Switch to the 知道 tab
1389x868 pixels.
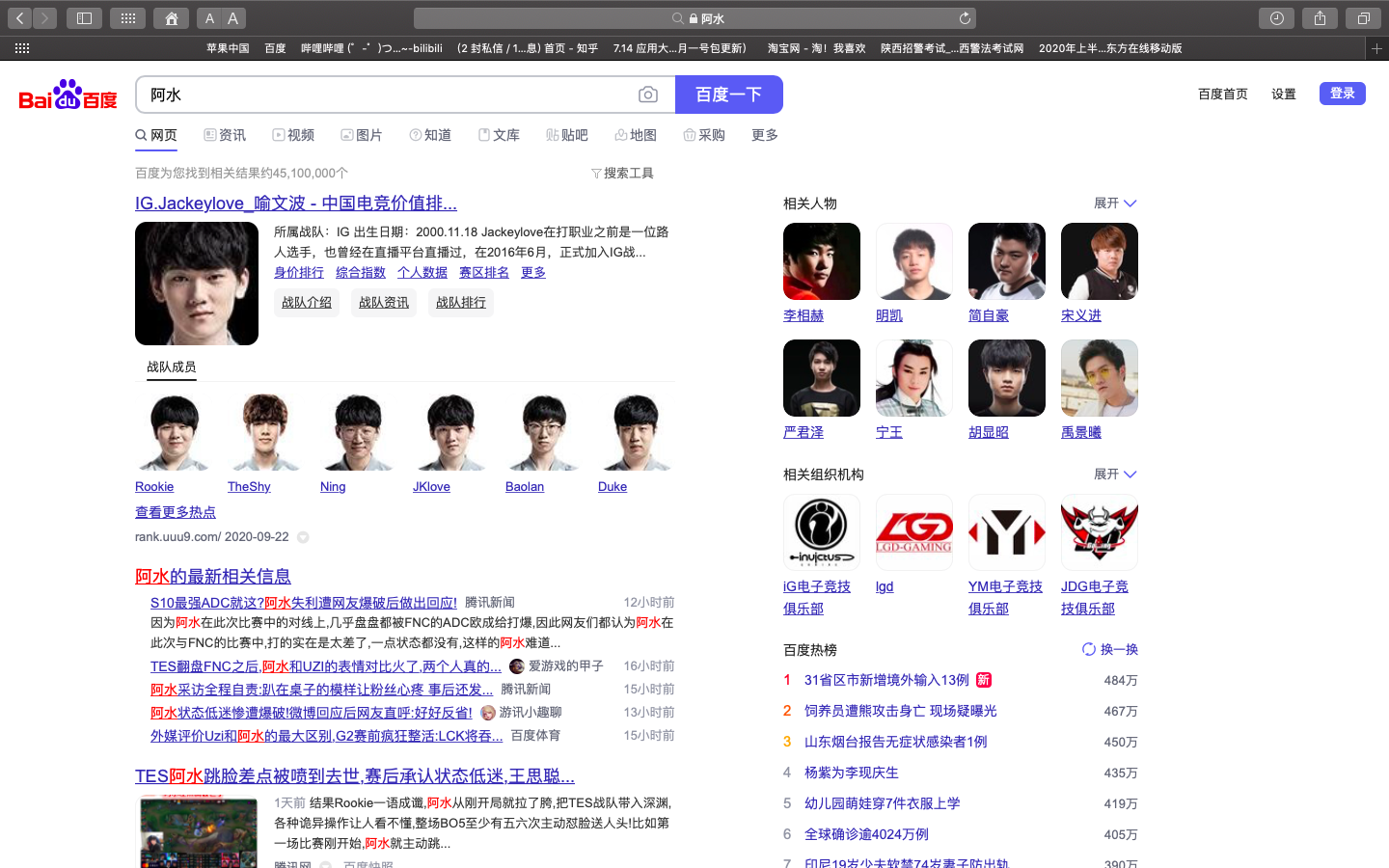click(430, 135)
